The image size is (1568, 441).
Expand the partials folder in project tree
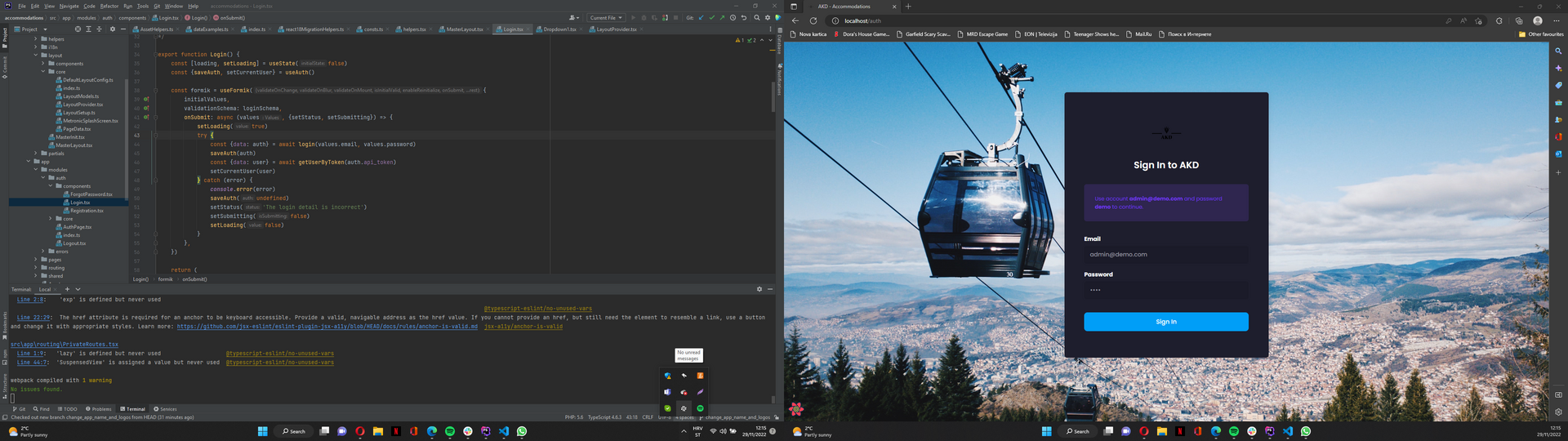click(x=36, y=154)
